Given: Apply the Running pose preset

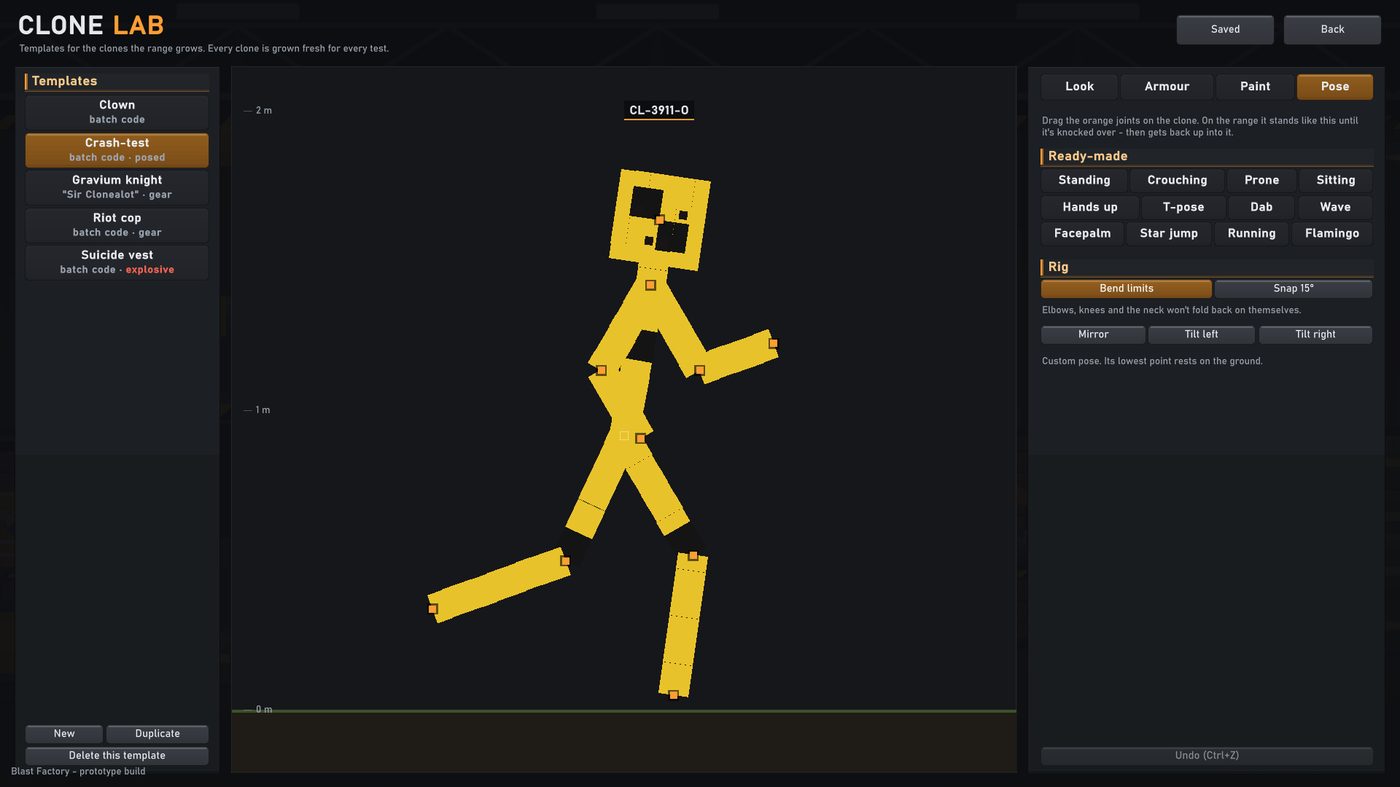Looking at the screenshot, I should click(1252, 234).
